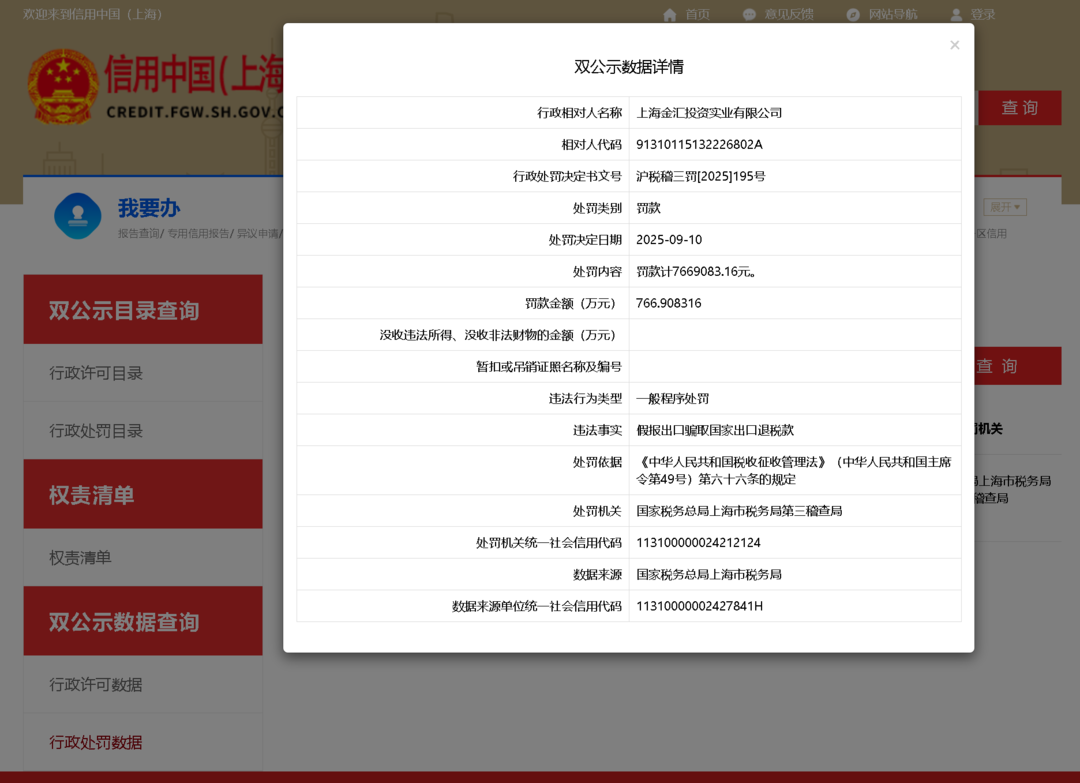
Task: Click the 专用信用报告 link
Action: [198, 234]
